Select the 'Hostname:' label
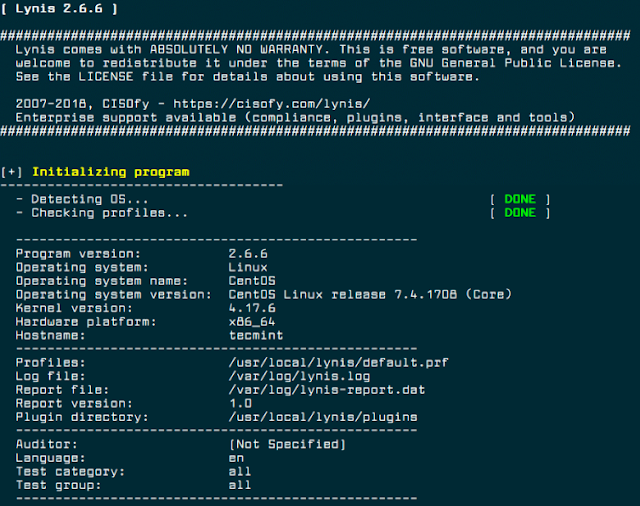The image size is (640, 506). [x=50, y=335]
